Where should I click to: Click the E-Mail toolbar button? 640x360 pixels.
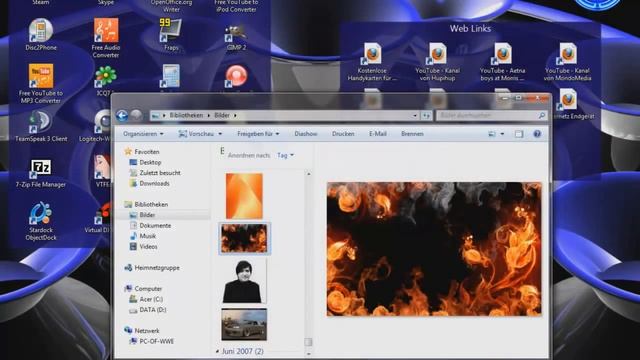click(378, 134)
